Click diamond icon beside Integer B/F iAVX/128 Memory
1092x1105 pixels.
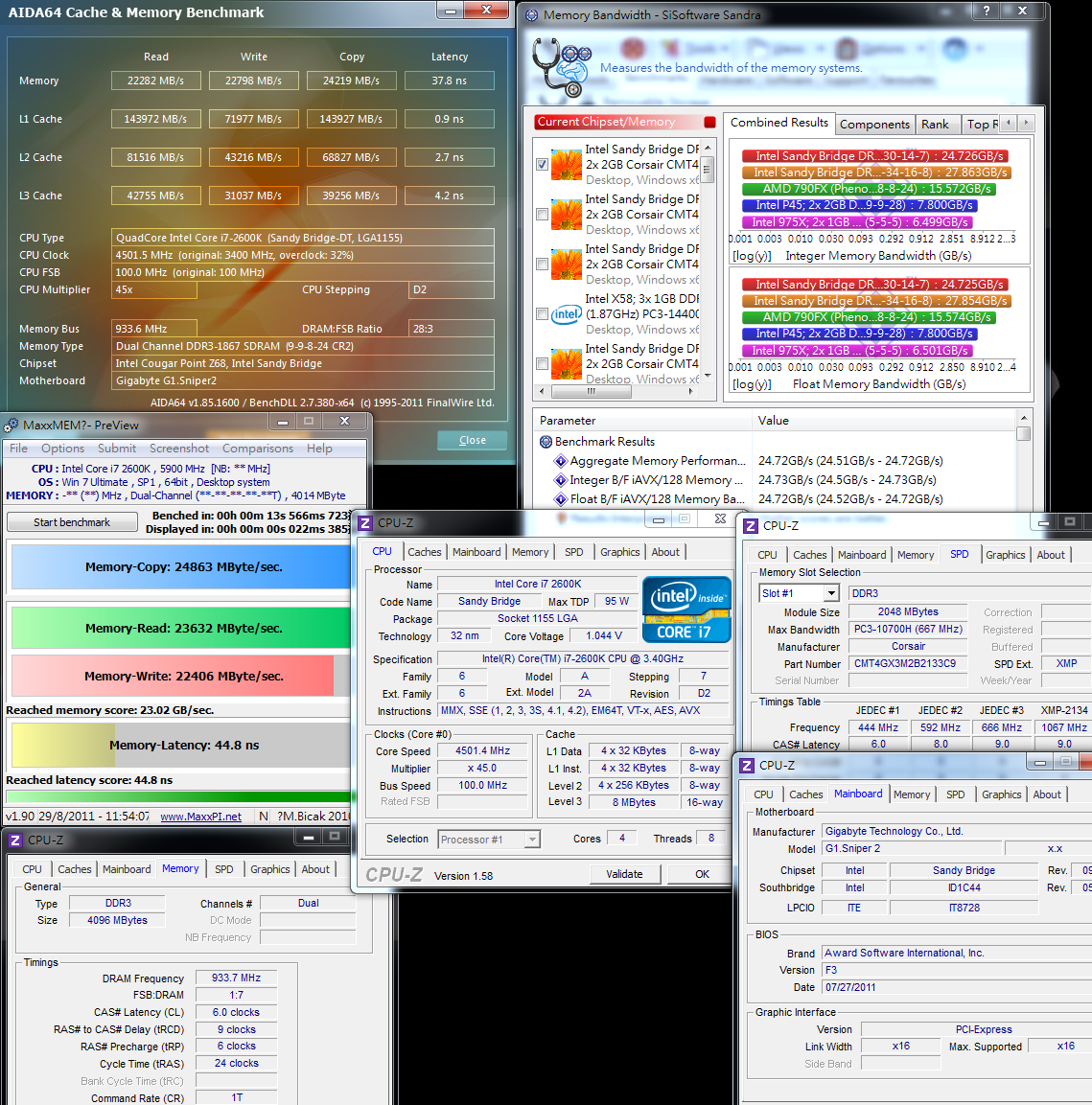click(561, 480)
